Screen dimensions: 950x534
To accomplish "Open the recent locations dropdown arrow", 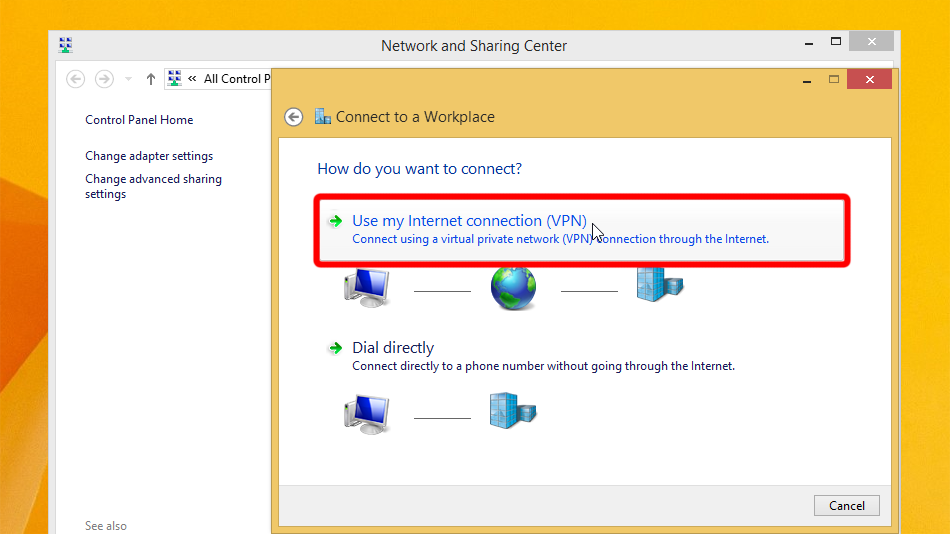I will pyautogui.click(x=128, y=79).
